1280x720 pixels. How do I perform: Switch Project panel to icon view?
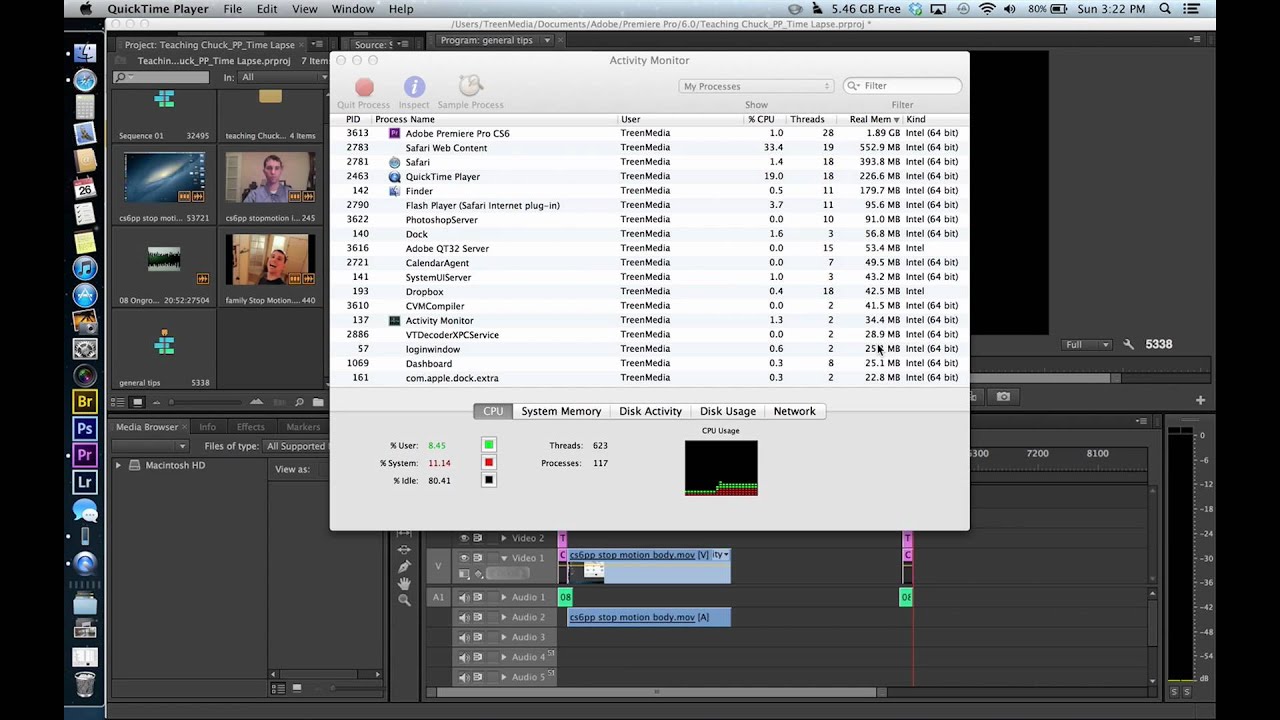(137, 402)
